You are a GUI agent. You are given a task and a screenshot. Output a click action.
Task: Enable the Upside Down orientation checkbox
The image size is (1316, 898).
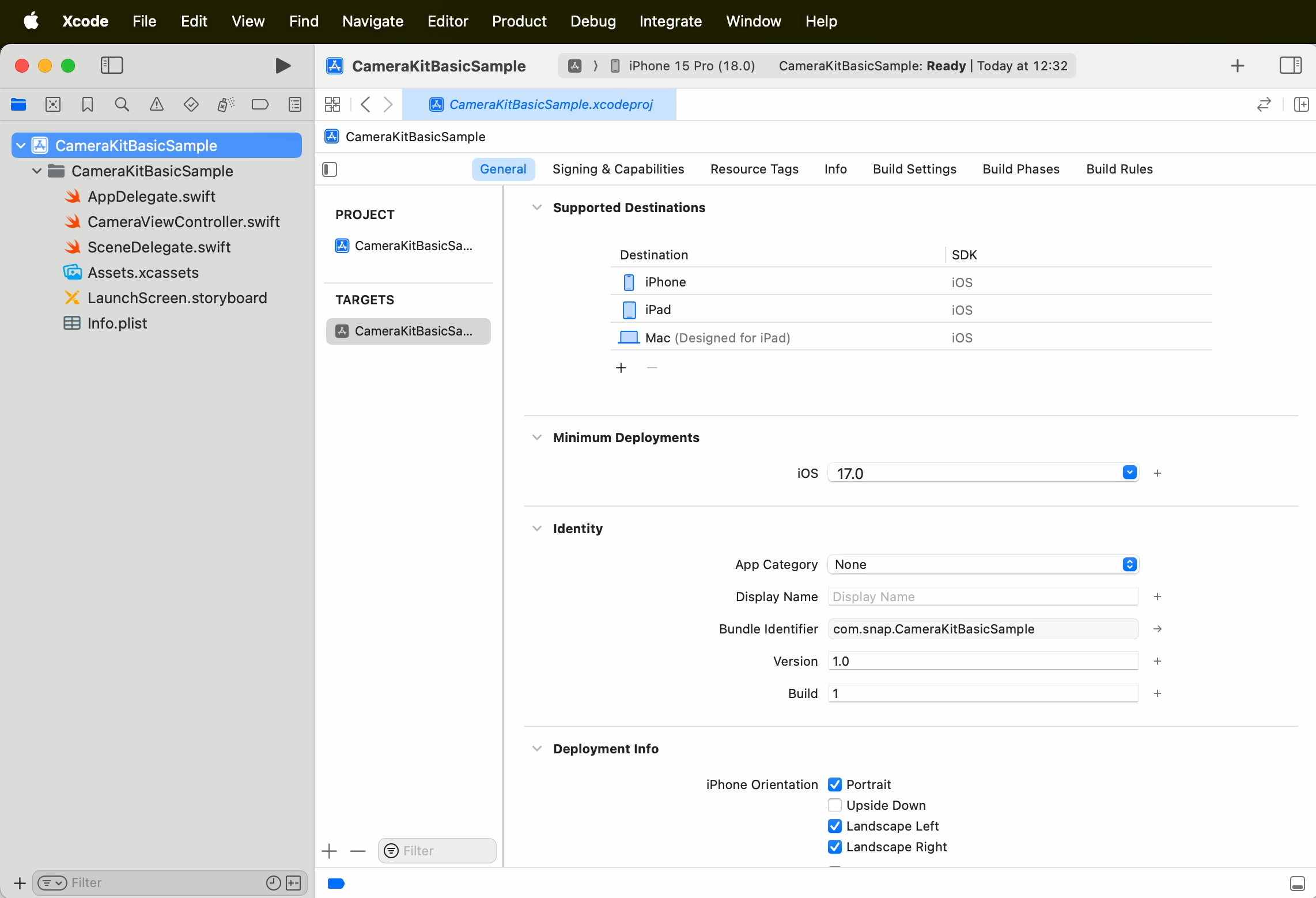coord(835,805)
